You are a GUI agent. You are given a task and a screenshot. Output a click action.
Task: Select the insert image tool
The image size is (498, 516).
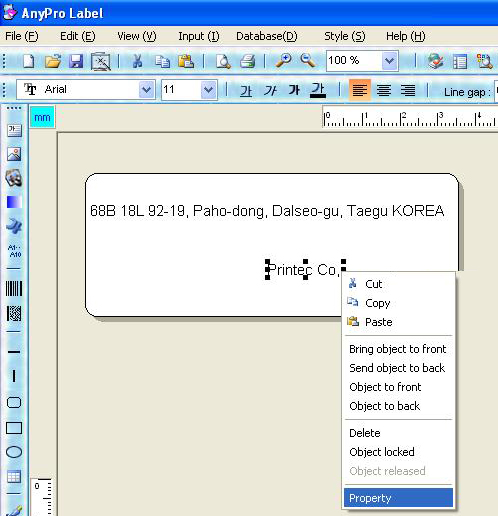tap(14, 154)
